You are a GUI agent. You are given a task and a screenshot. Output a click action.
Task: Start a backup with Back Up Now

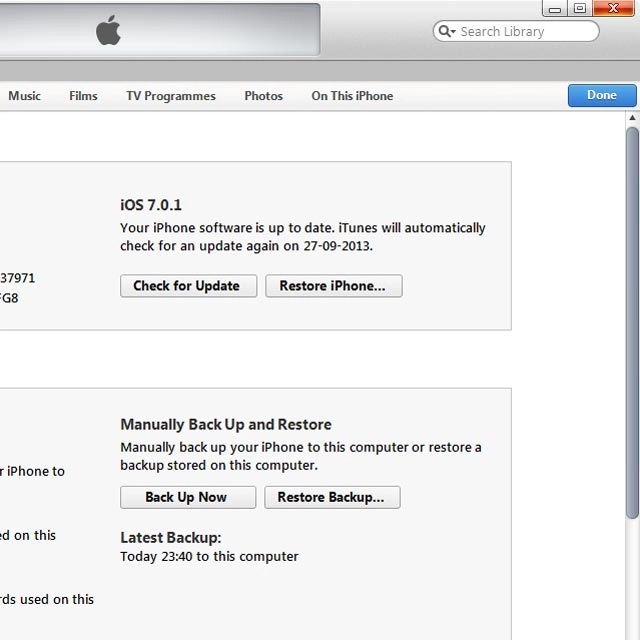(187, 497)
